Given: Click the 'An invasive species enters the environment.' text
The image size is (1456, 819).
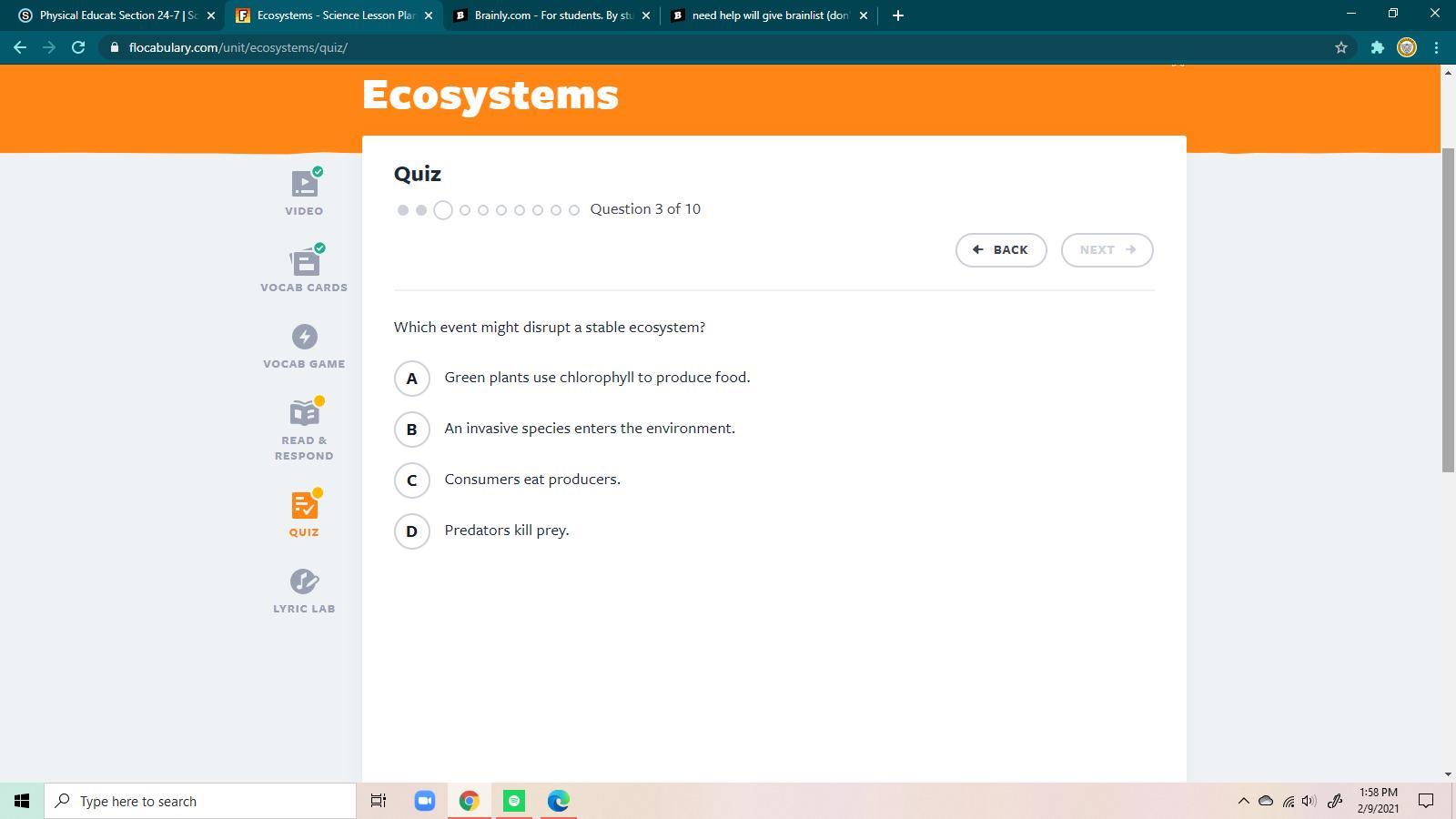Looking at the screenshot, I should tap(590, 429).
